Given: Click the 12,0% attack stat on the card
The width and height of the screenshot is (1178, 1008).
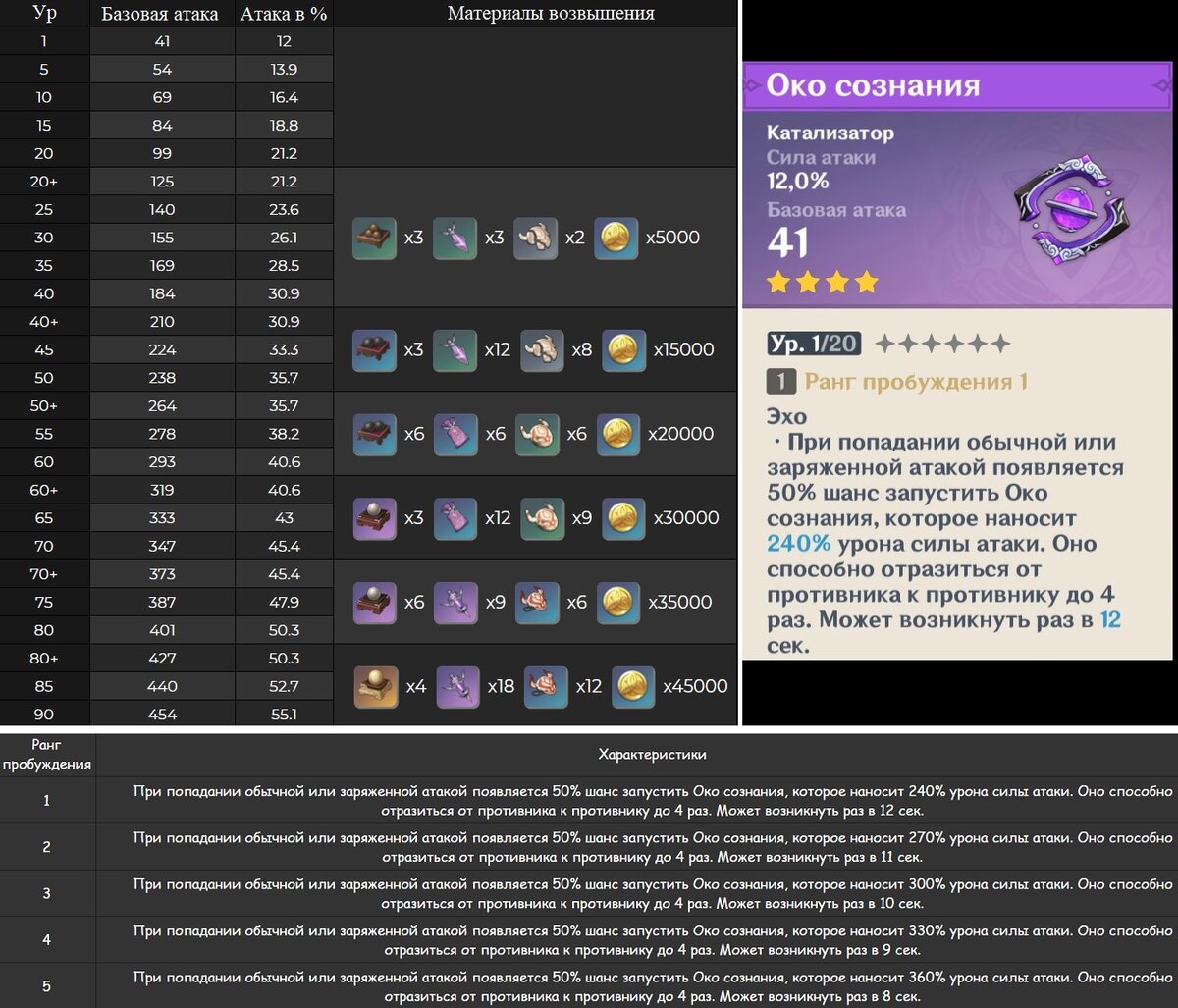Looking at the screenshot, I should tap(798, 181).
